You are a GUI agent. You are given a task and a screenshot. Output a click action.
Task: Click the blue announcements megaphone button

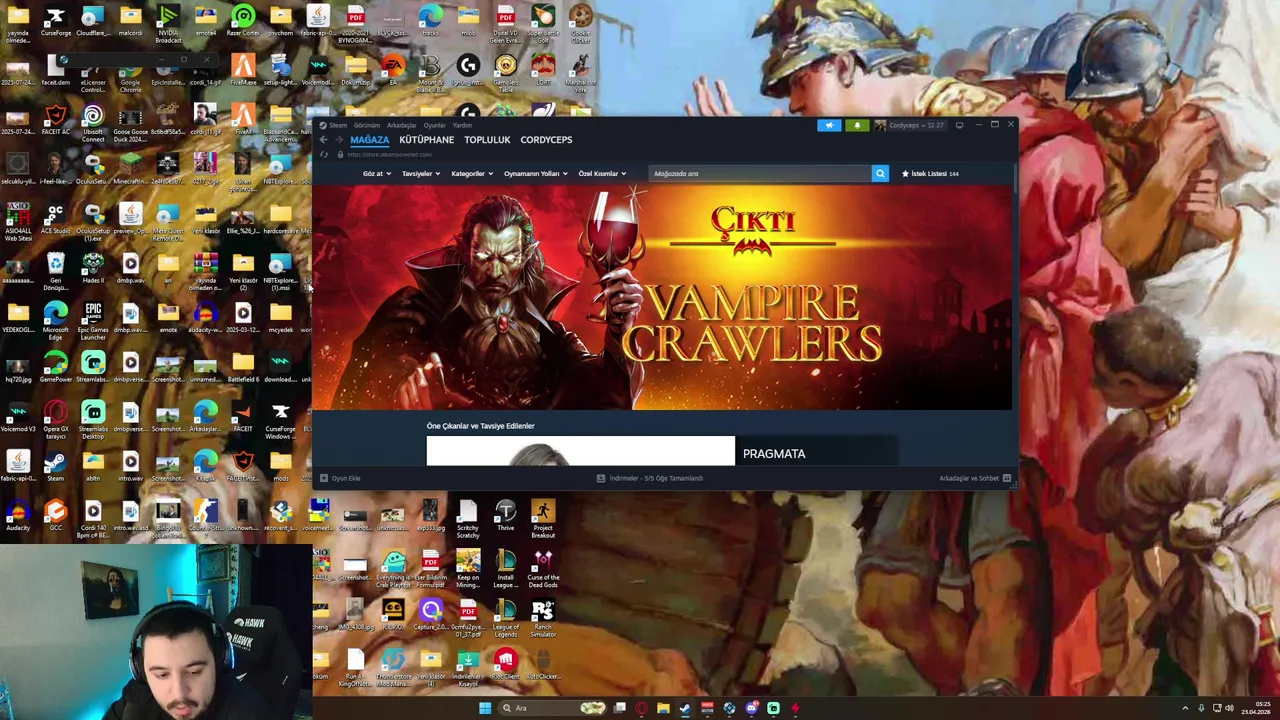(829, 126)
